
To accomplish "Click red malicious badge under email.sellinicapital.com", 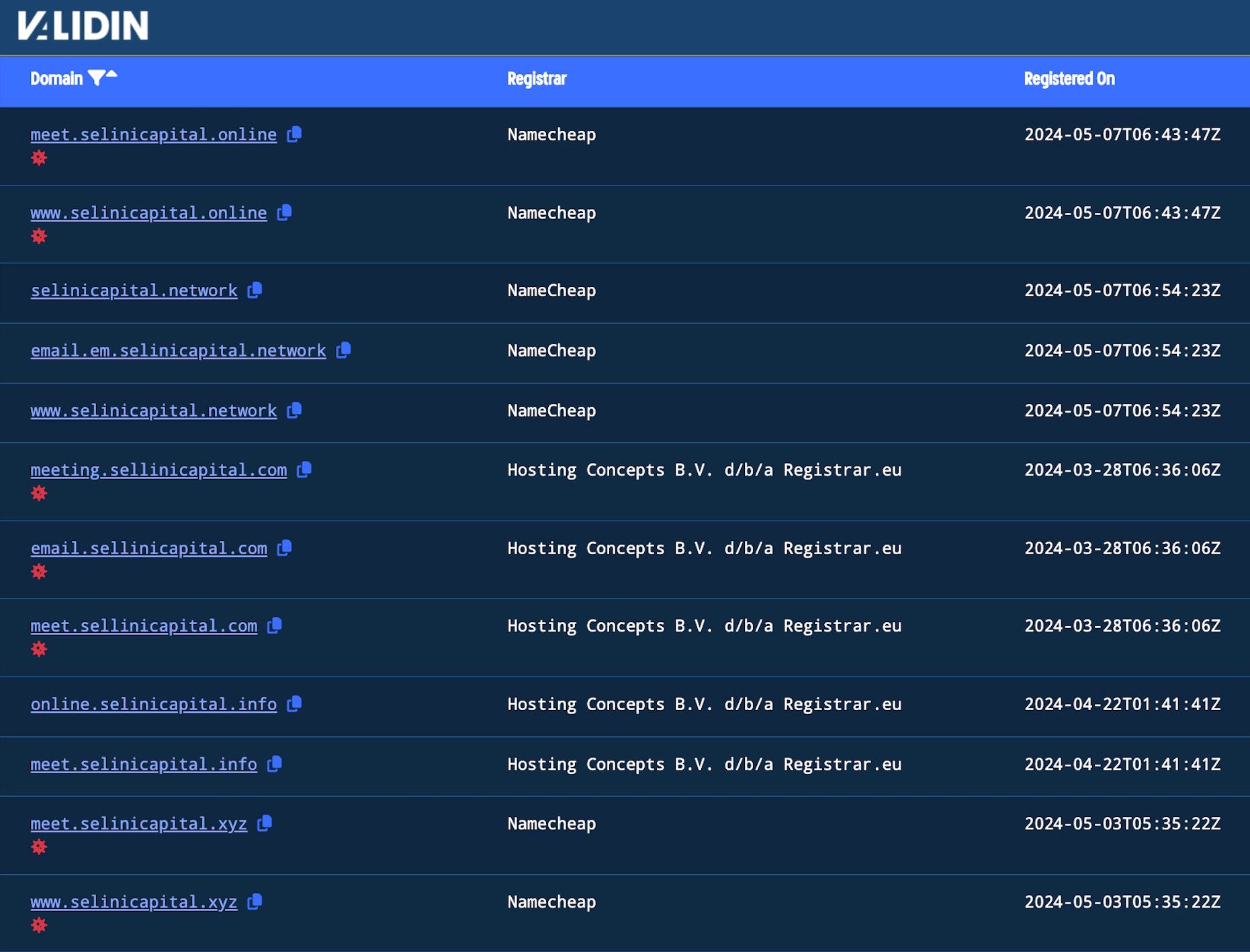I will (x=39, y=572).
